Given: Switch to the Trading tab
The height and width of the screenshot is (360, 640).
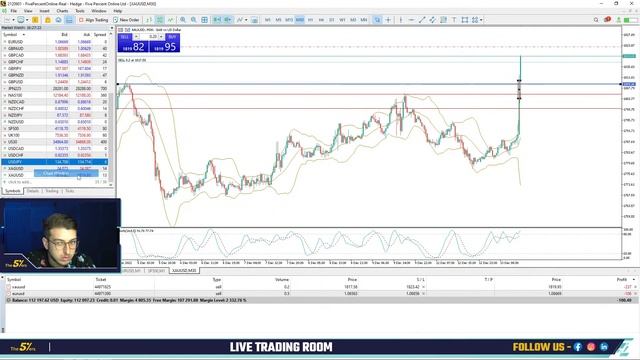Looking at the screenshot, I should click(x=52, y=191).
